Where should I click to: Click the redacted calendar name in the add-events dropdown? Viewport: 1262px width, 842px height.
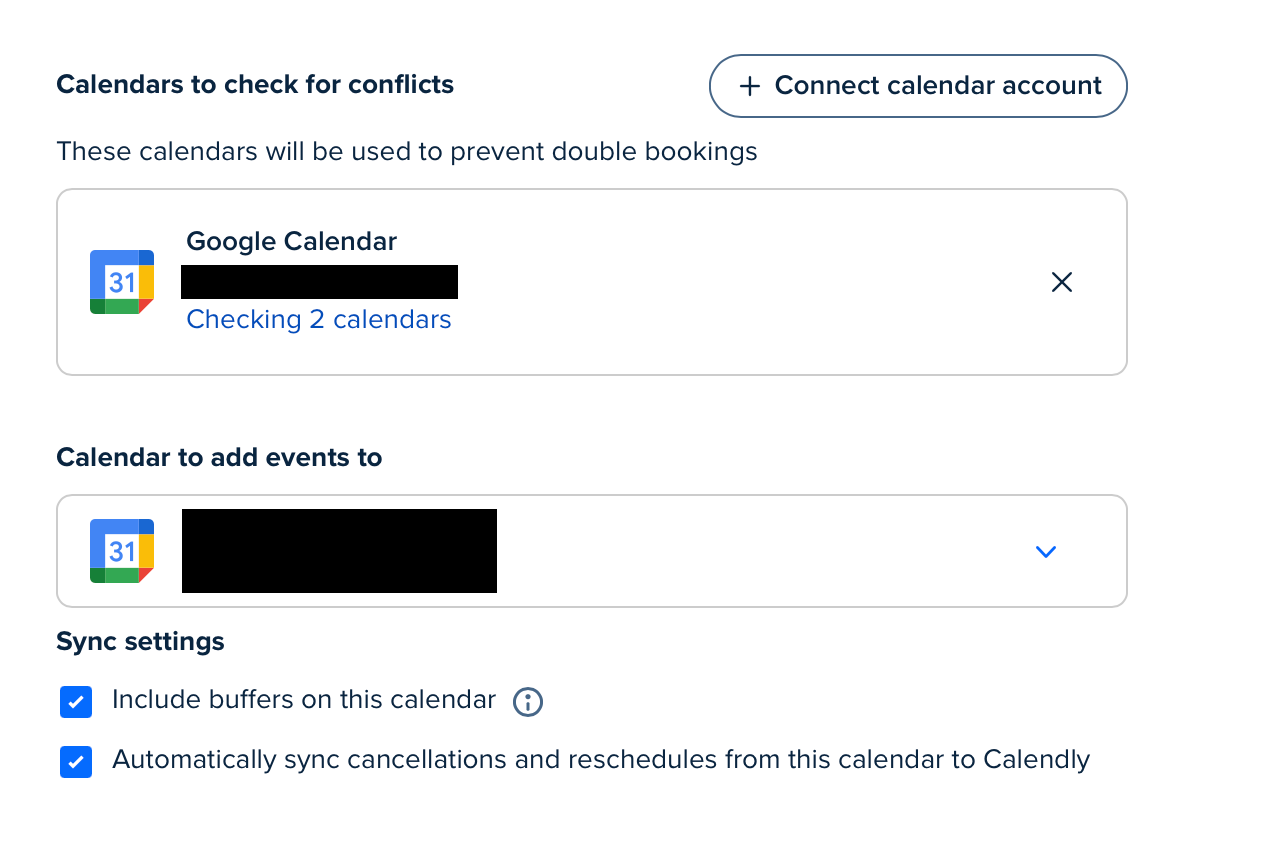[x=339, y=551]
